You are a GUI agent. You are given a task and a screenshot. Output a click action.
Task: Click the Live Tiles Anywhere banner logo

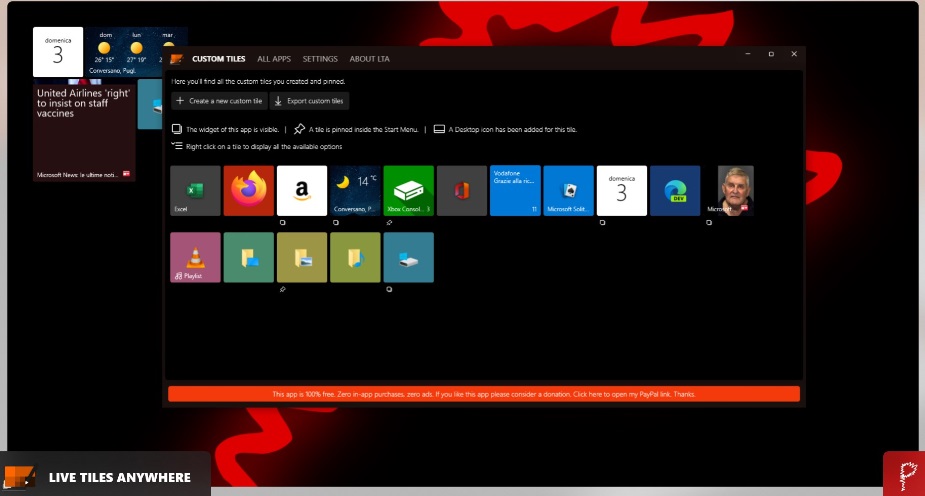coord(19,477)
